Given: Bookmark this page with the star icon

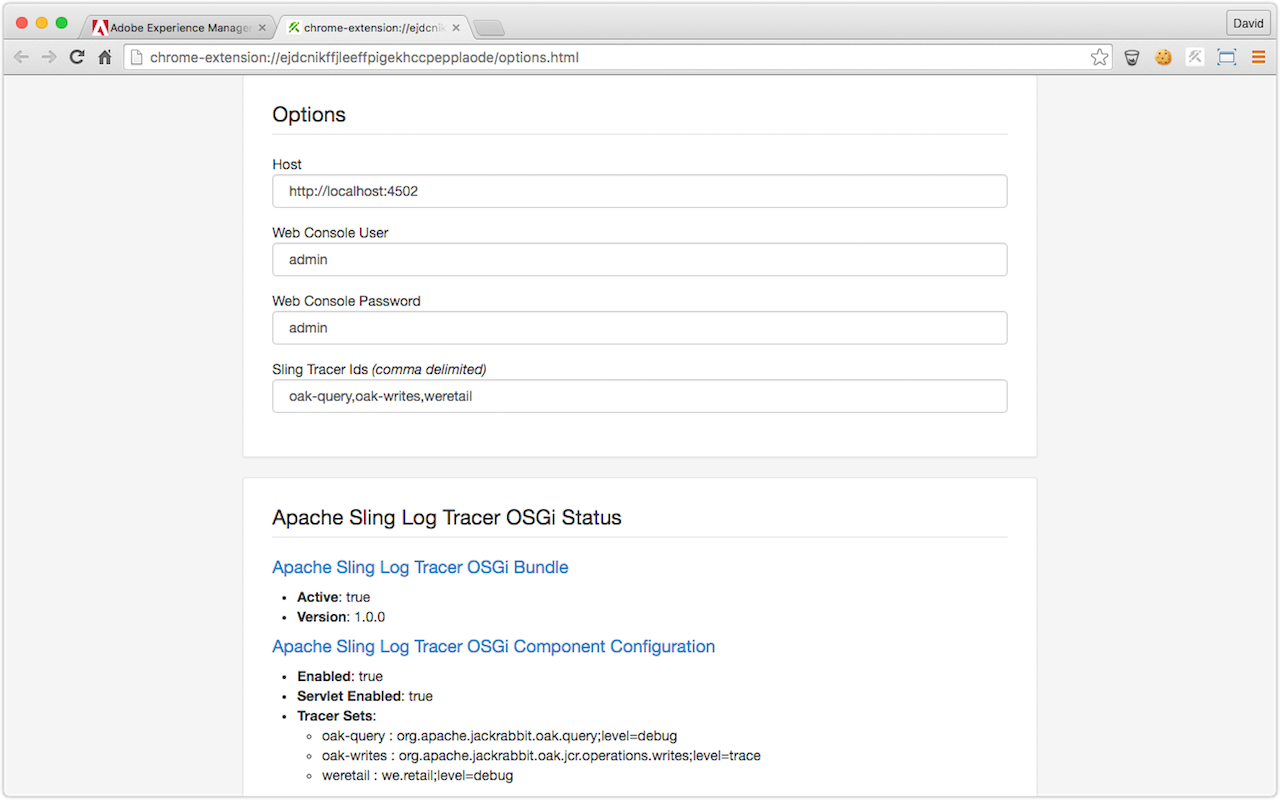Looking at the screenshot, I should tap(1100, 57).
